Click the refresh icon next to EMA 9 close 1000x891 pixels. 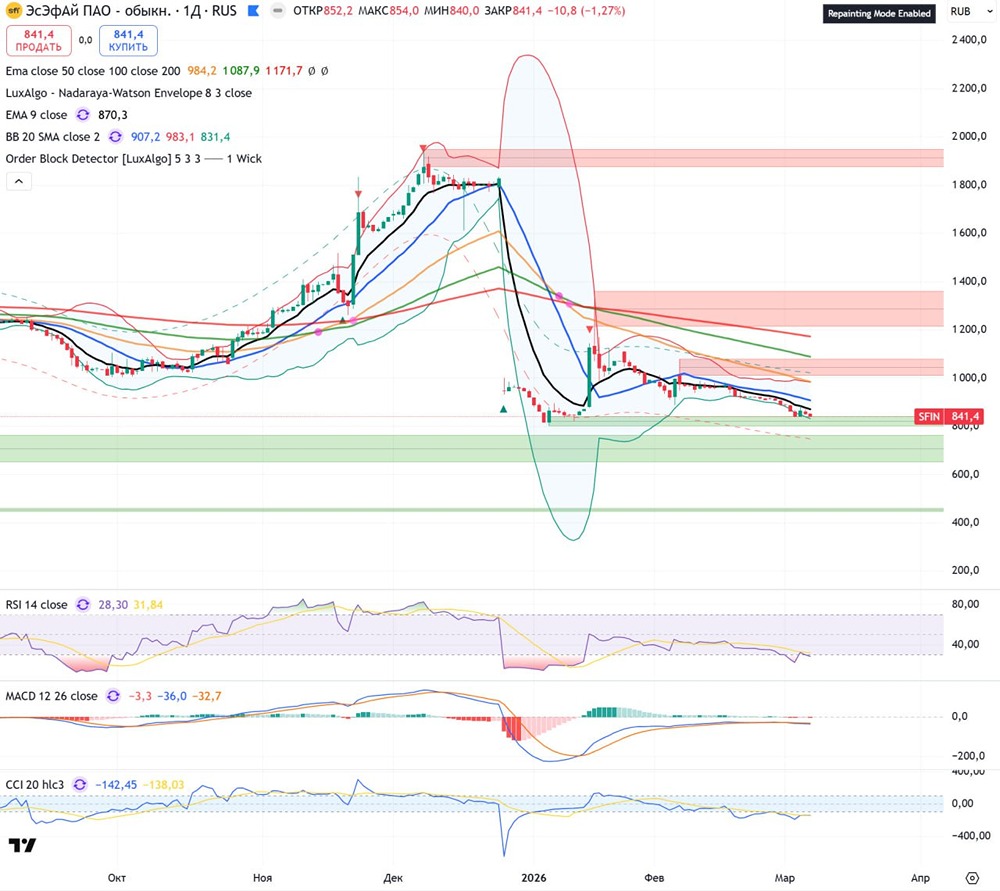(x=83, y=115)
